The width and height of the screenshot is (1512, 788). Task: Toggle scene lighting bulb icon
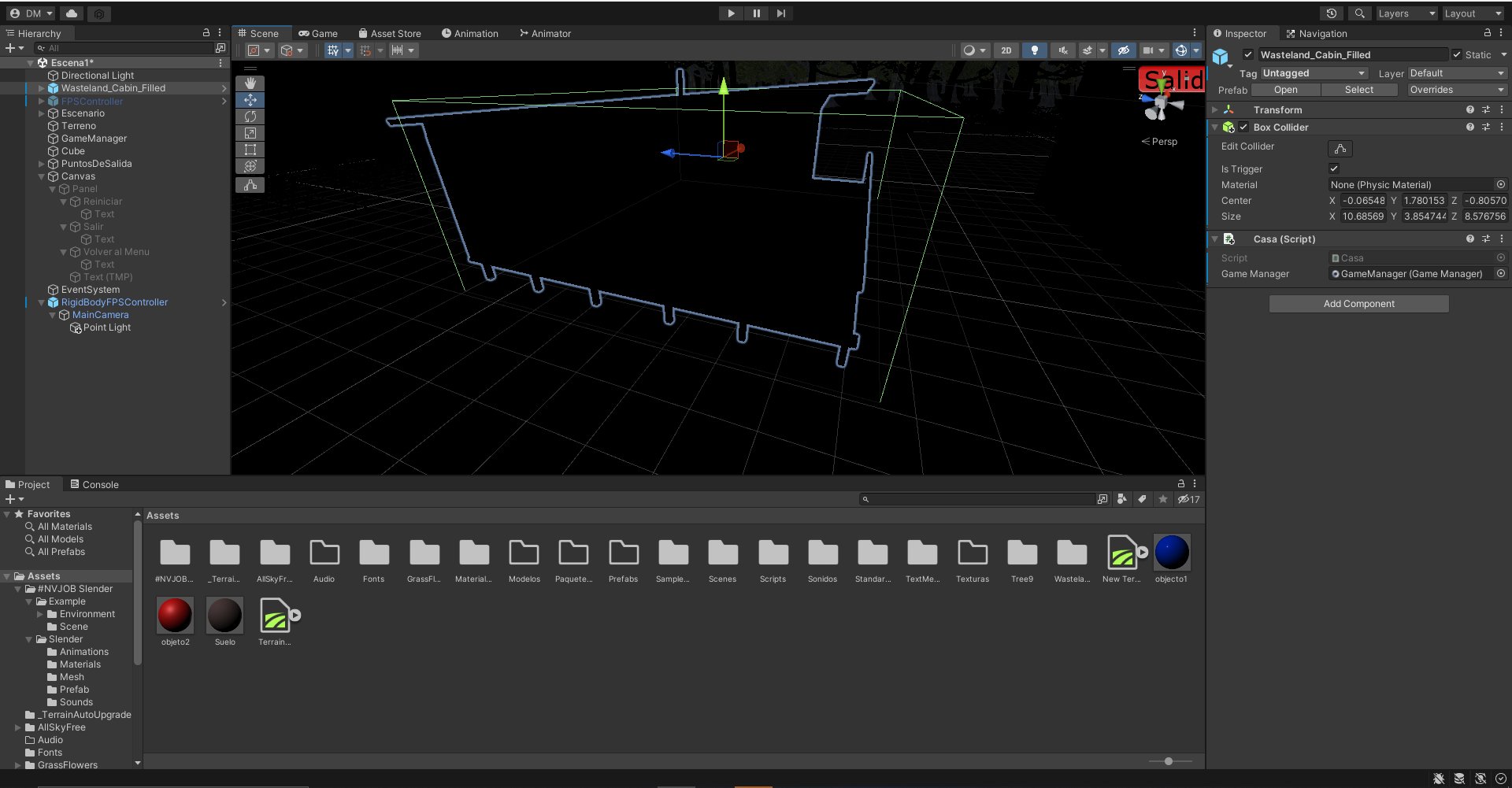tap(1034, 50)
